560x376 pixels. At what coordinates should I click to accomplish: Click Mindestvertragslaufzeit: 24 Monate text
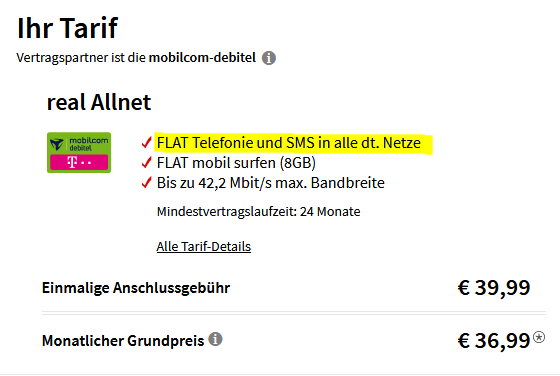pos(258,211)
